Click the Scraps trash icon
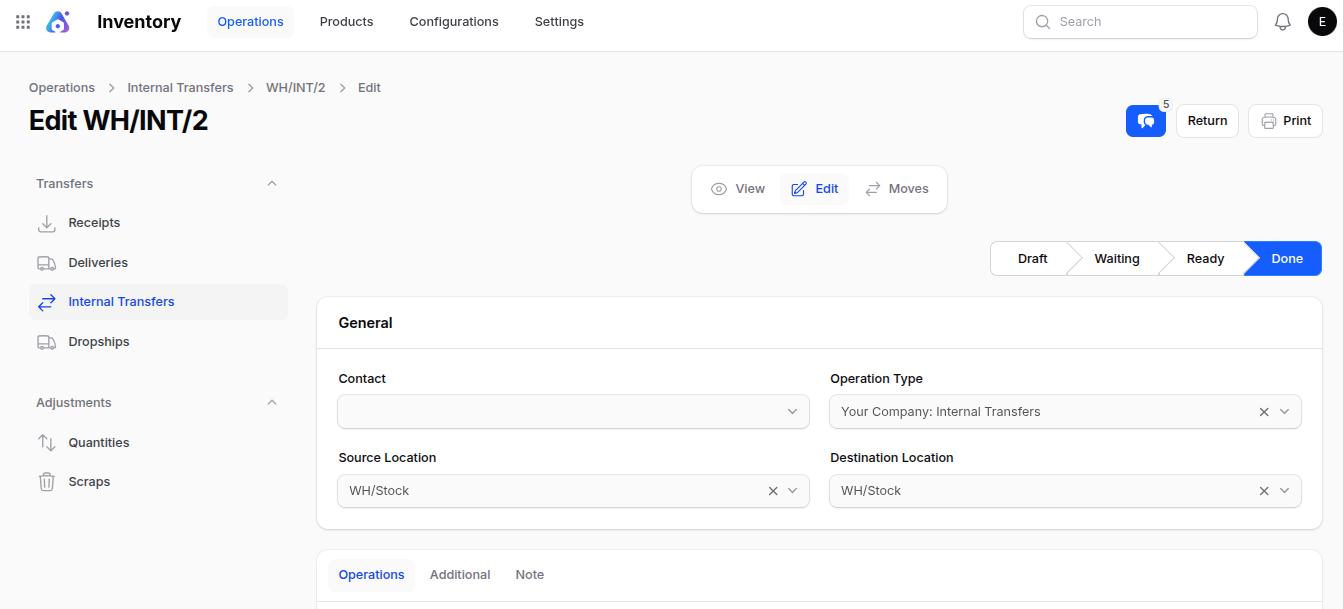The image size is (1343, 609). (x=47, y=482)
